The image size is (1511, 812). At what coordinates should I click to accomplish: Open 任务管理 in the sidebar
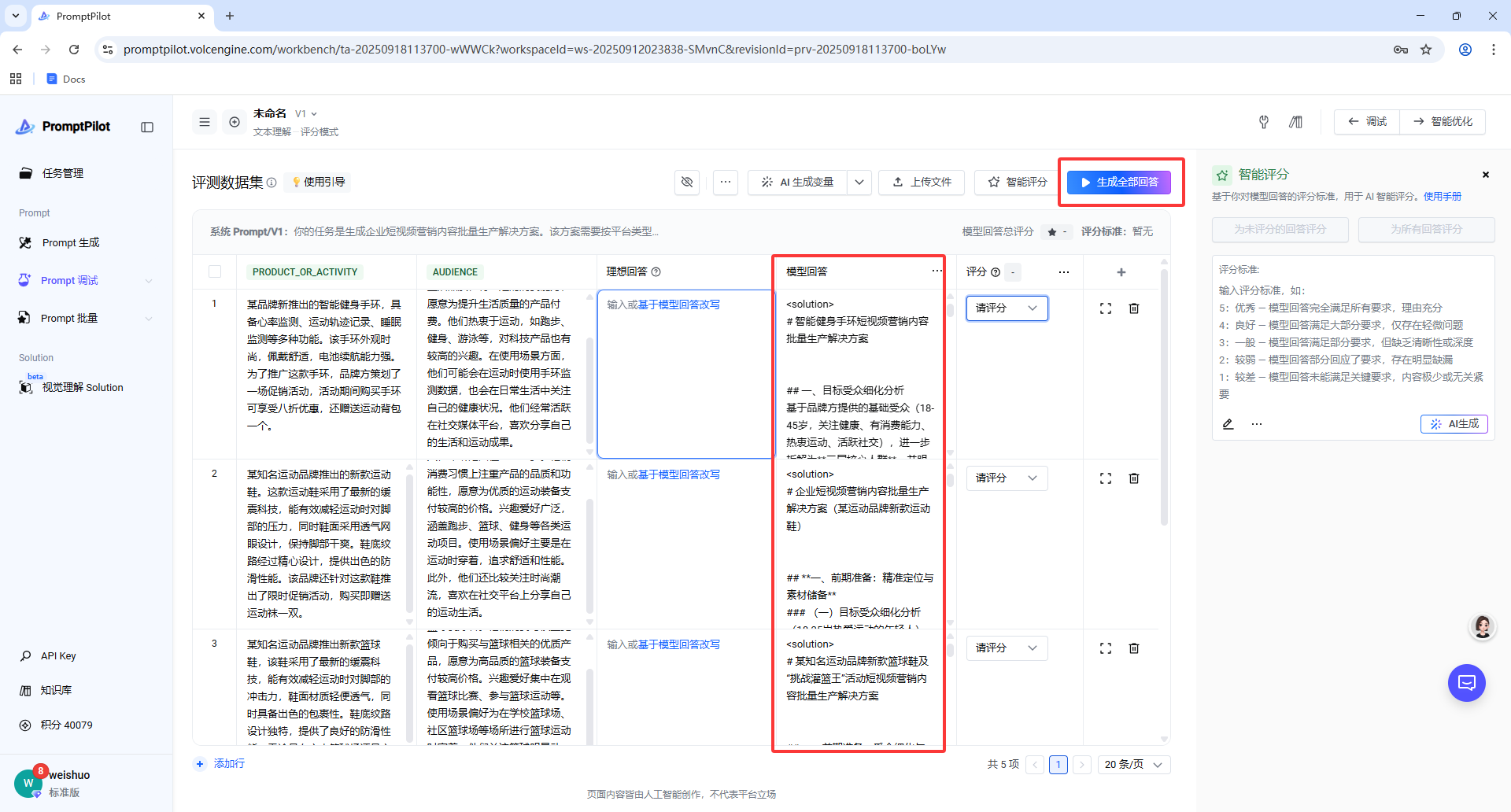coord(63,173)
